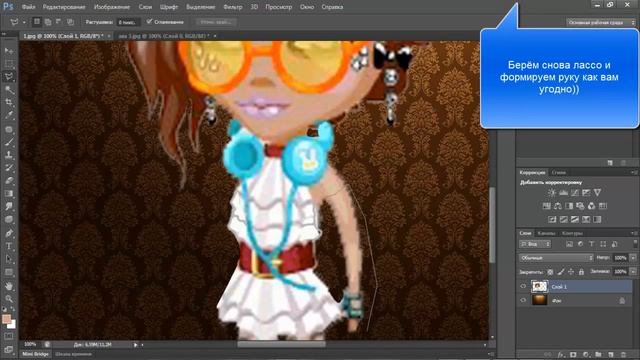Hide layer Слой 1 with its eye icon
Viewport: 640px width, 360px height.
pos(523,287)
